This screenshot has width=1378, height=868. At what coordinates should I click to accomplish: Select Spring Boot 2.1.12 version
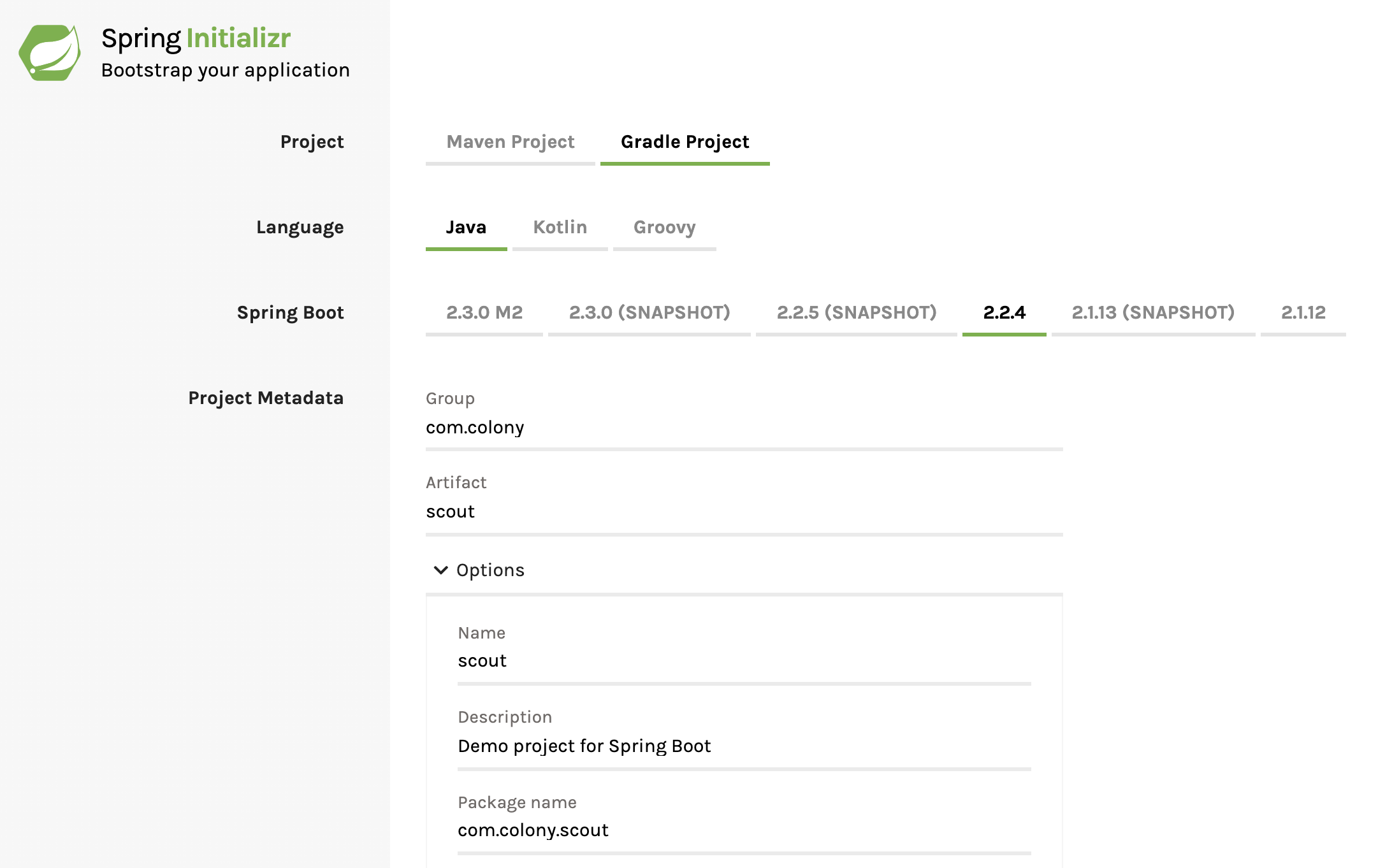[x=1303, y=313]
